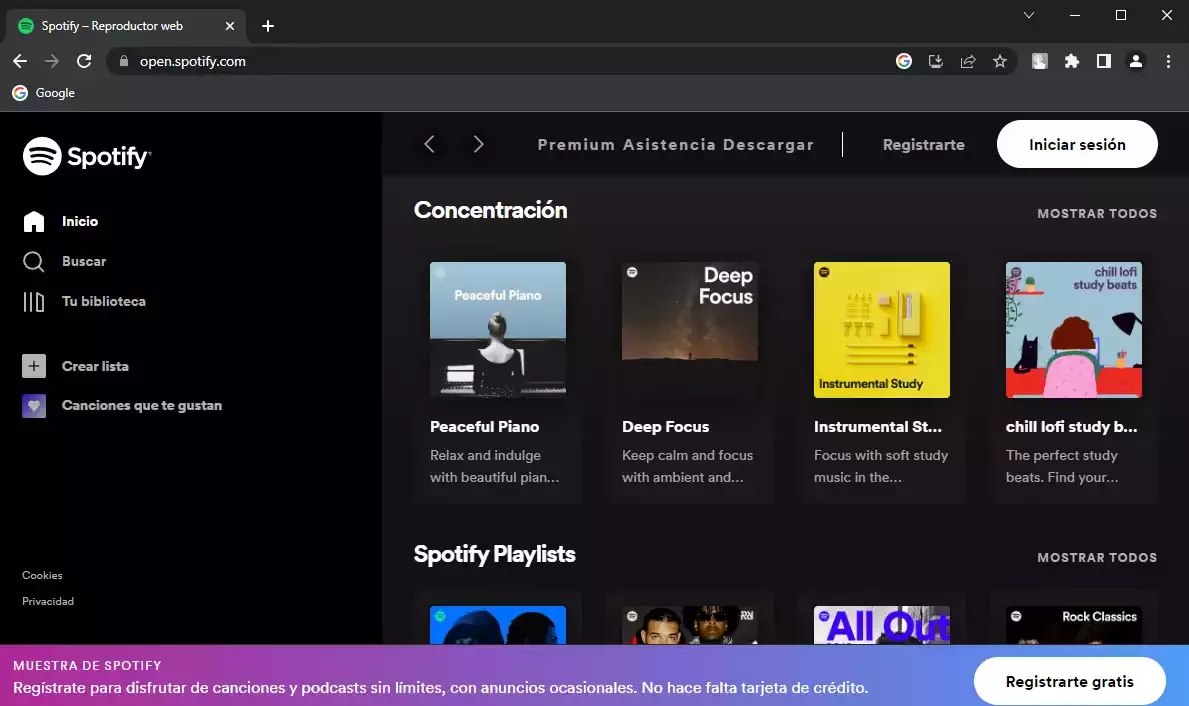Image resolution: width=1189 pixels, height=706 pixels.
Task: Open the blue cover in Spotify Playlists
Action: [x=497, y=625]
